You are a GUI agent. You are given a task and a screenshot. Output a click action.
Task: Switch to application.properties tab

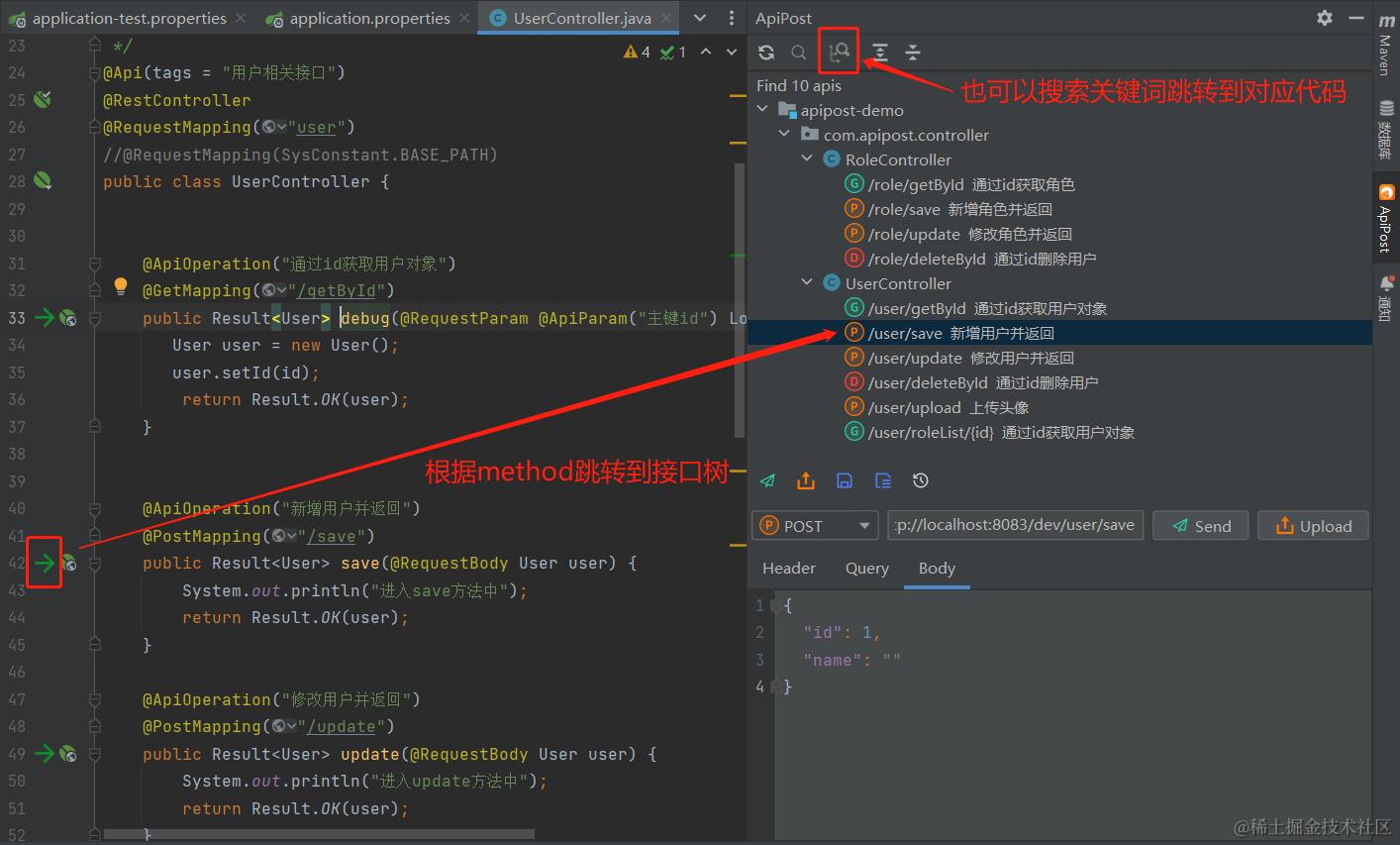pos(369,18)
